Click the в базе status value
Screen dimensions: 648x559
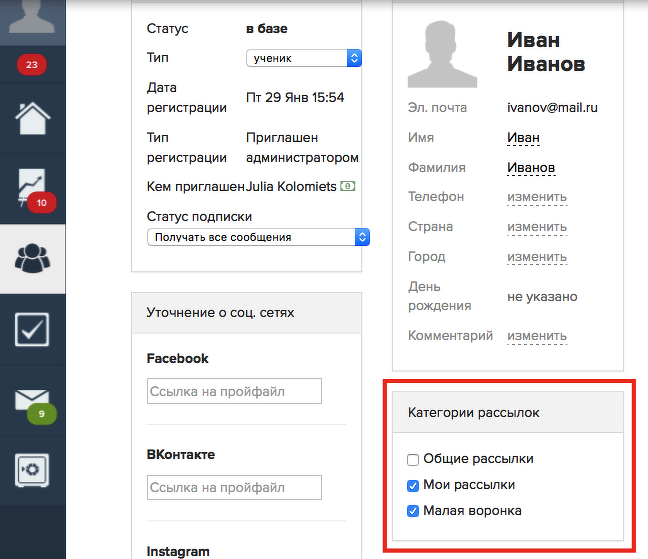267,29
